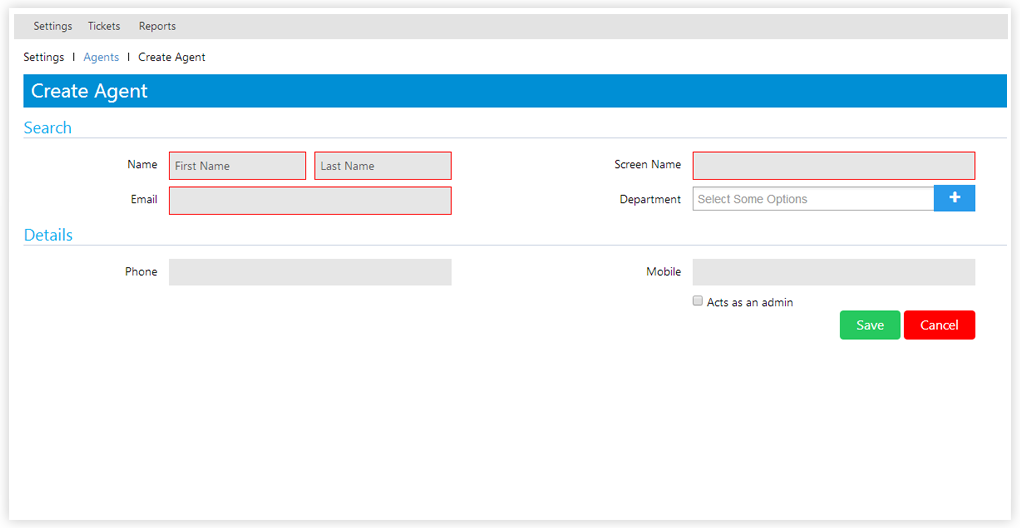This screenshot has height=528, width=1020.
Task: Click into the Screen Name field
Action: (833, 166)
